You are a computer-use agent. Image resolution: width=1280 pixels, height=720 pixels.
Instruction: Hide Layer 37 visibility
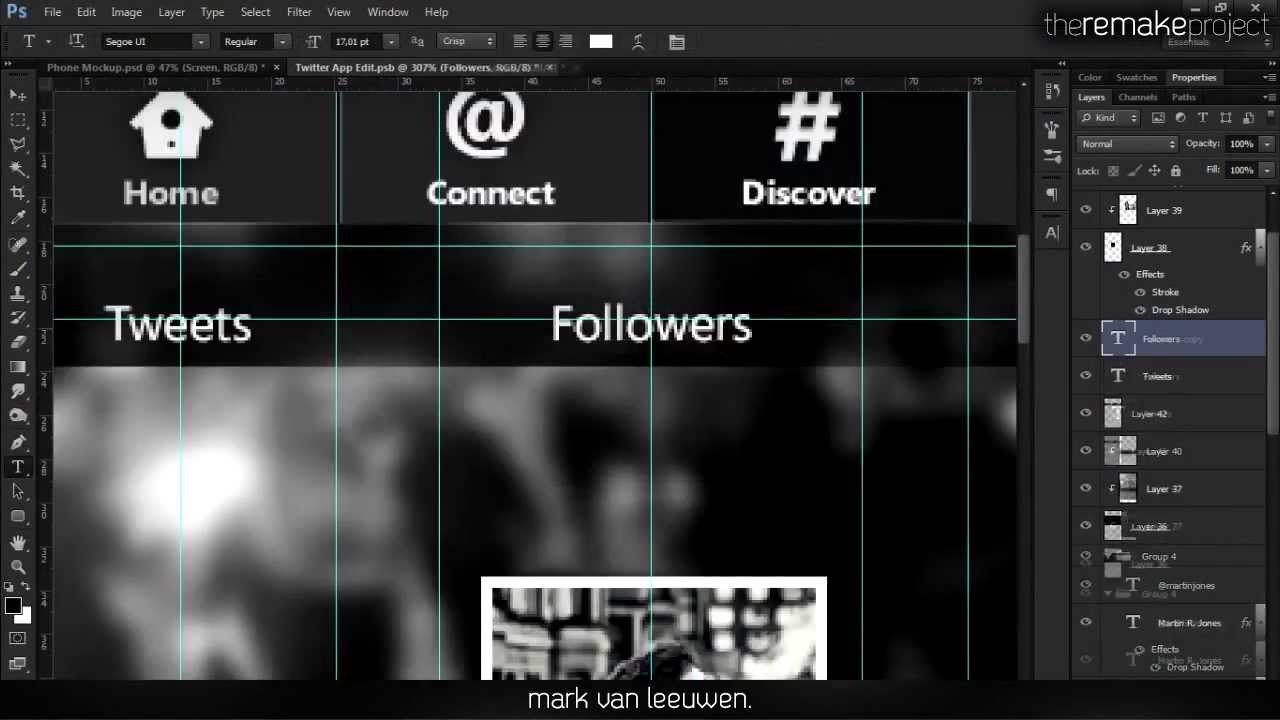tap(1086, 488)
